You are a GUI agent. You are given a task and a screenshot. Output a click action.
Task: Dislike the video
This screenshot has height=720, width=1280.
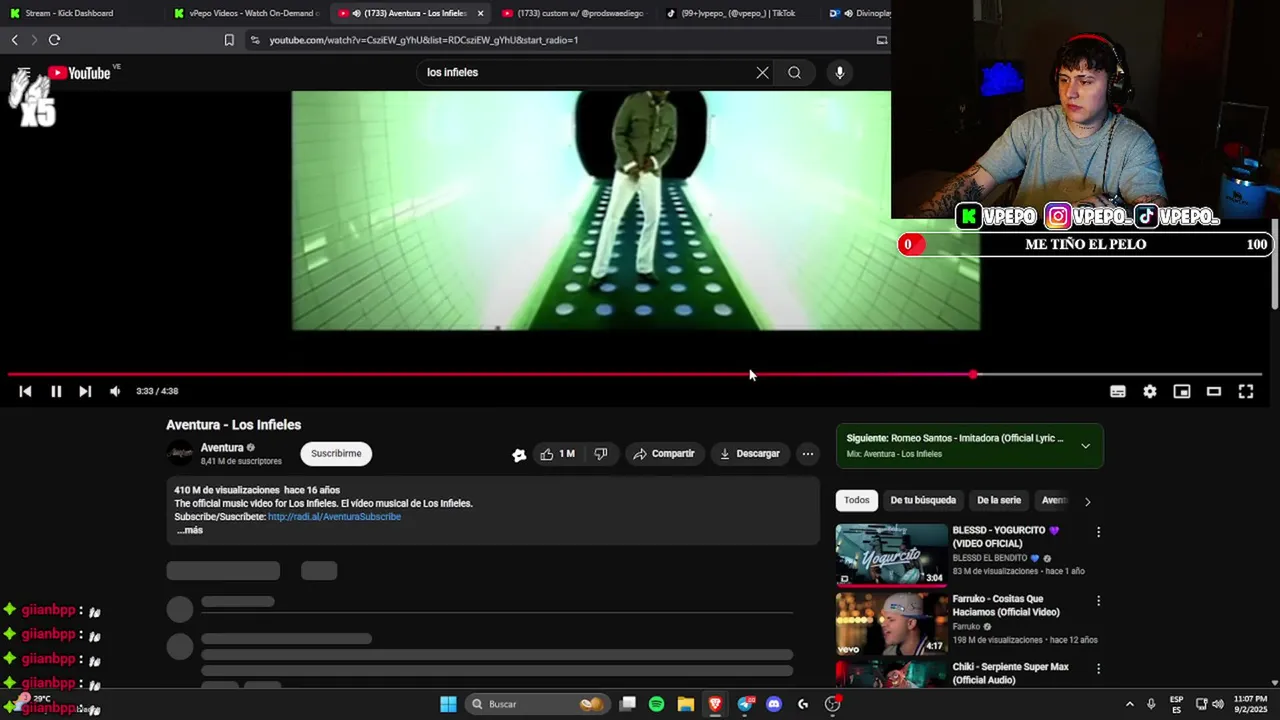[x=601, y=454]
